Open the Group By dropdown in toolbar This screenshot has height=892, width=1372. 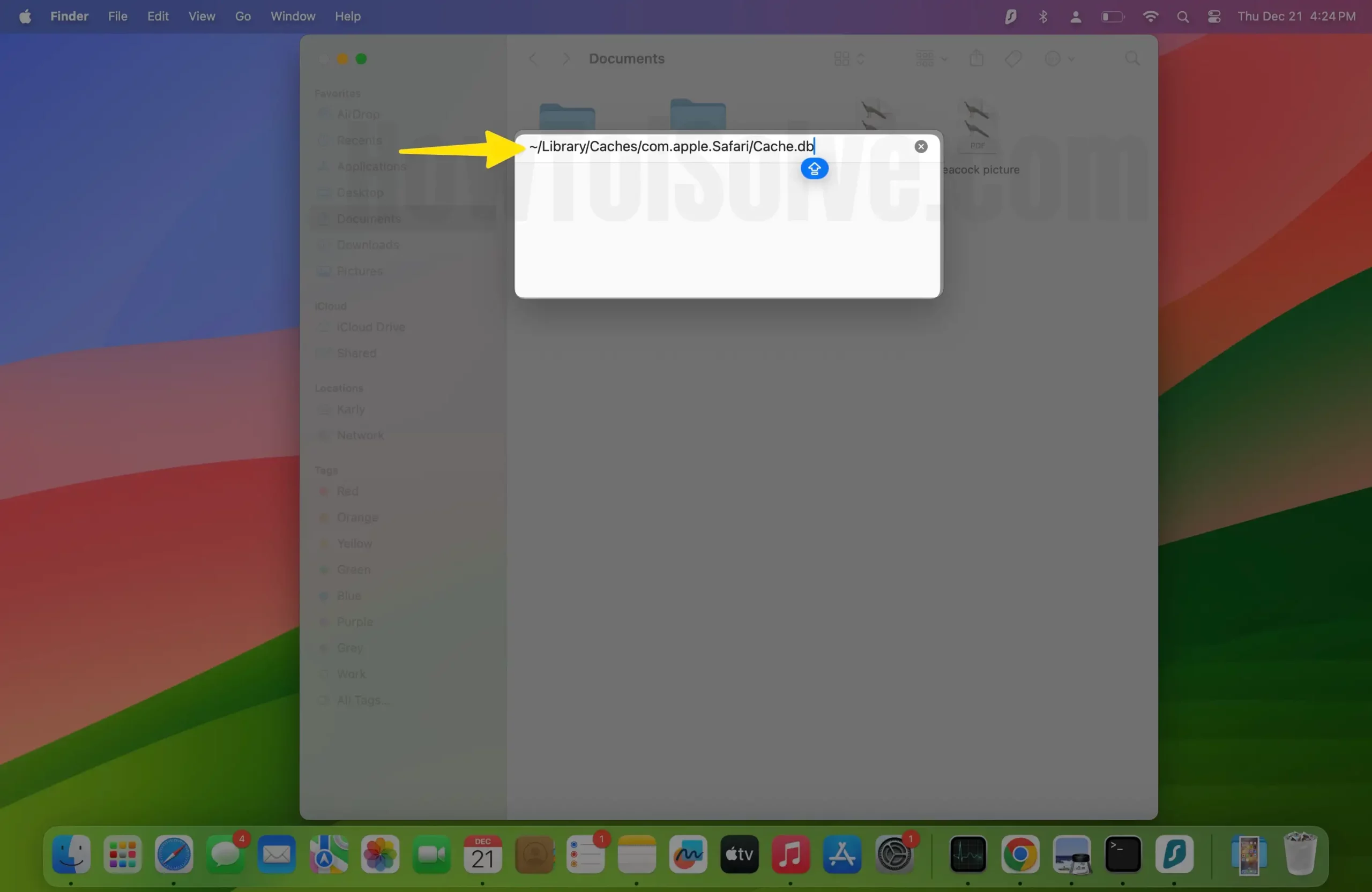931,59
